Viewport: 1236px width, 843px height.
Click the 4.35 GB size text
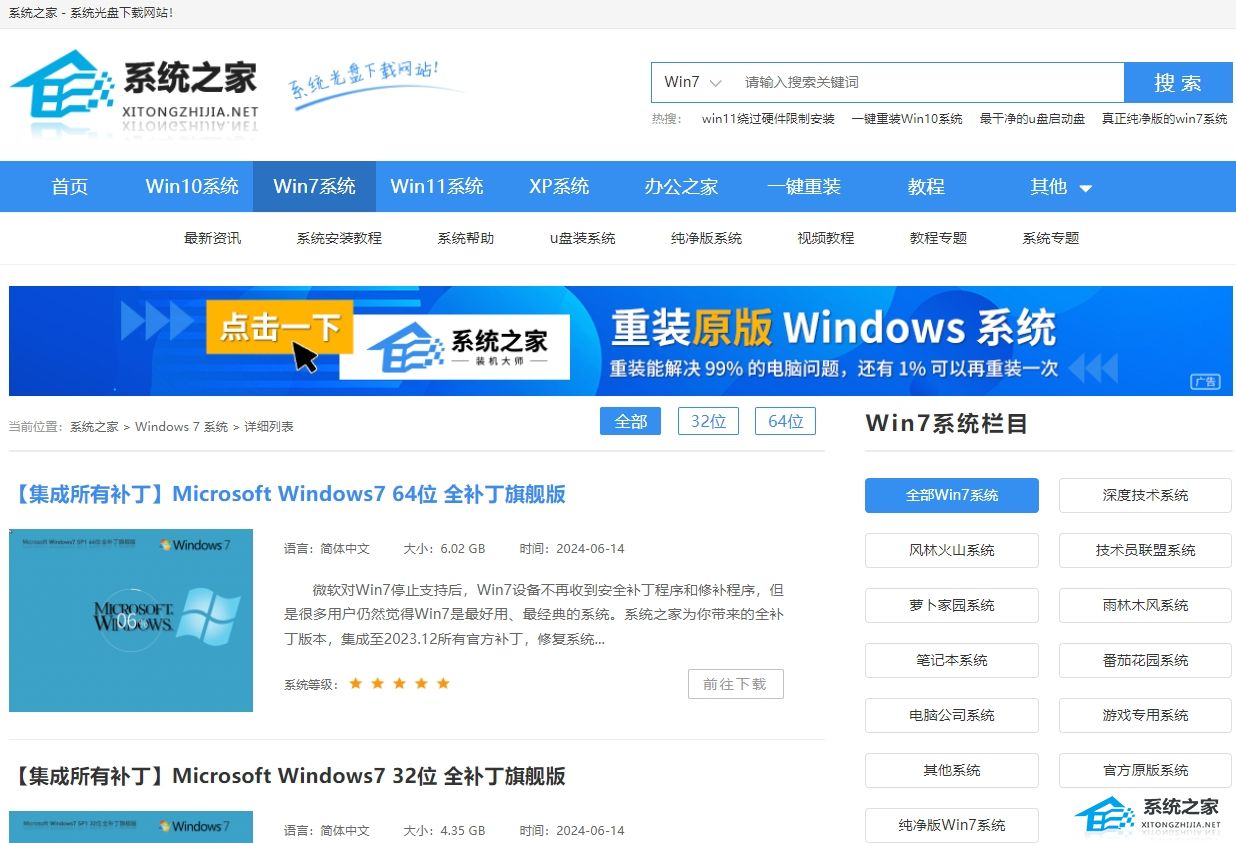[x=463, y=830]
